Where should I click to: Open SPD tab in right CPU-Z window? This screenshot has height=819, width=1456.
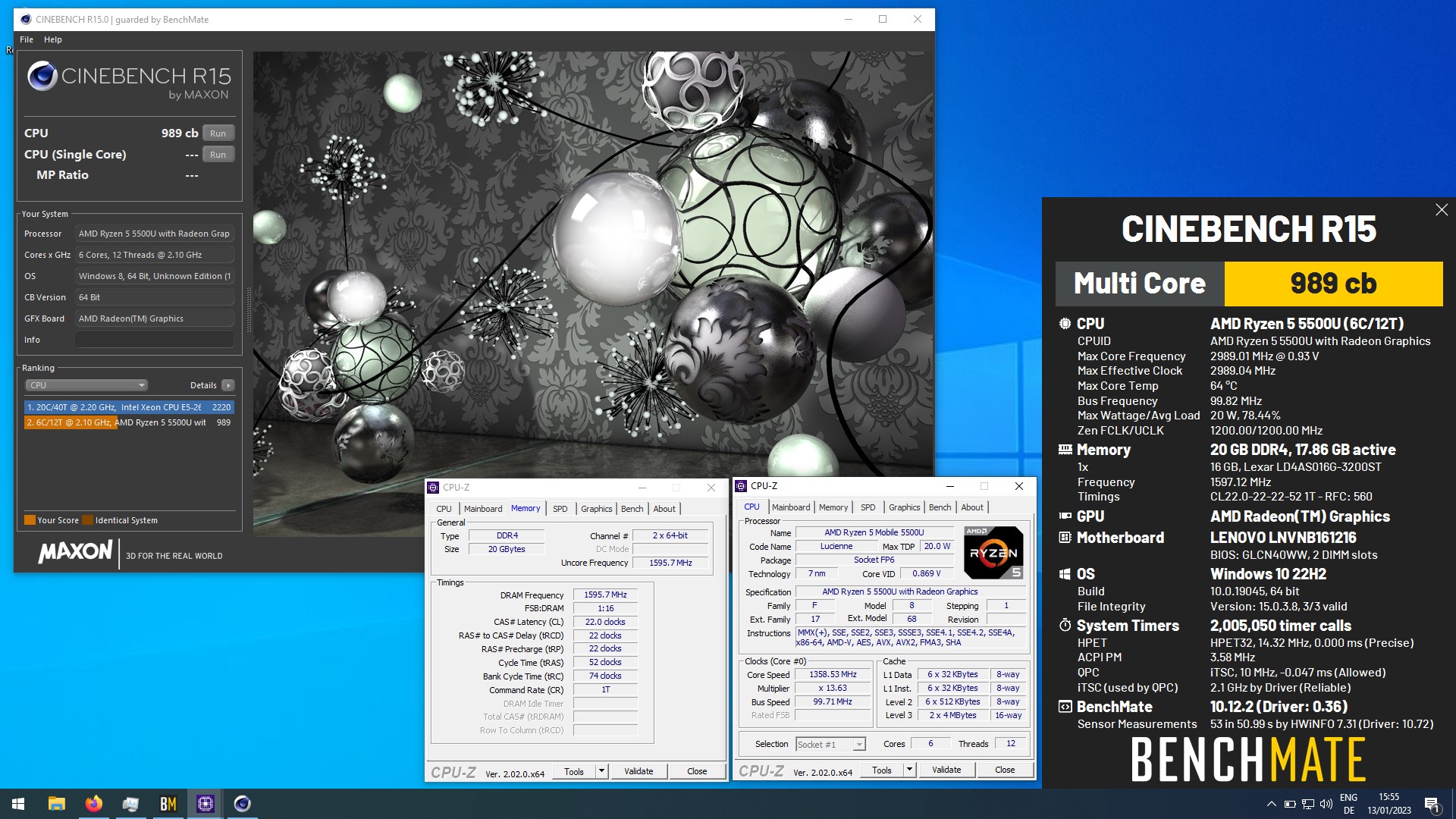click(868, 507)
